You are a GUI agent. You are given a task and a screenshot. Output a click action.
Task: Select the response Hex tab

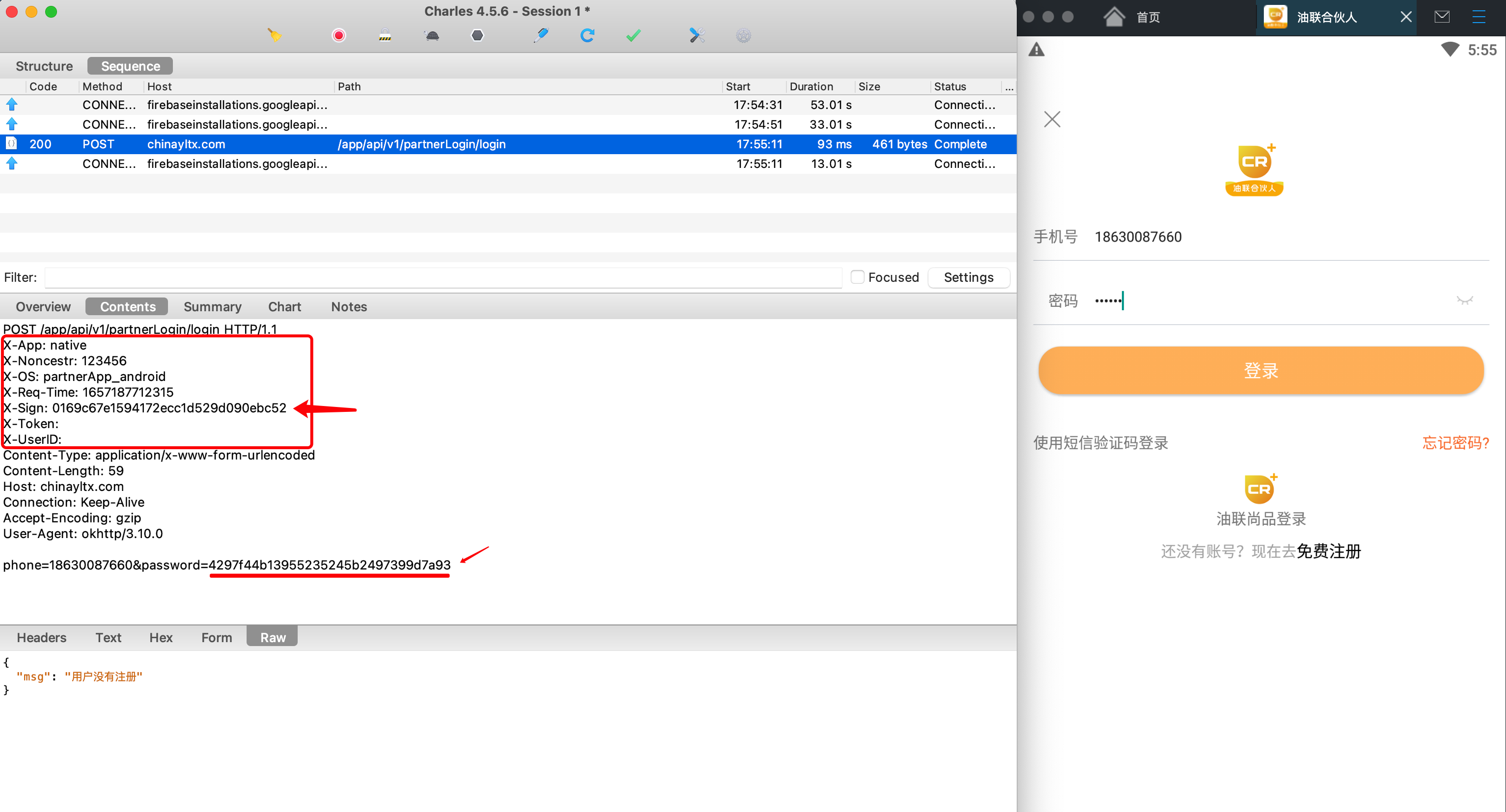[161, 637]
